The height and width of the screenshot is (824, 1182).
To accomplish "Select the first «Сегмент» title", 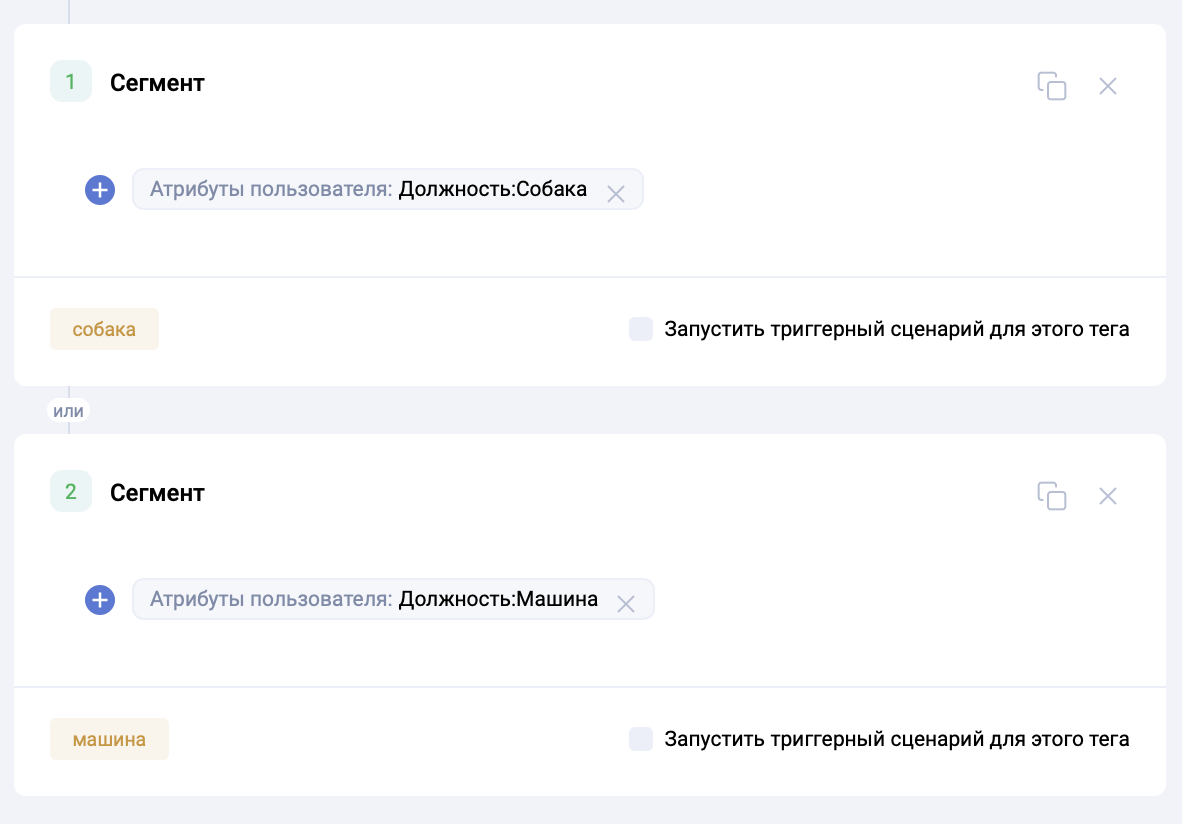I will [157, 83].
